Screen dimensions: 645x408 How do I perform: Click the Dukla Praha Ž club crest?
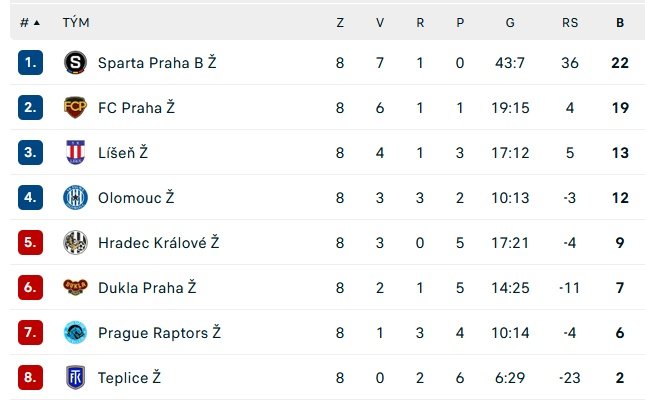pyautogui.click(x=75, y=287)
